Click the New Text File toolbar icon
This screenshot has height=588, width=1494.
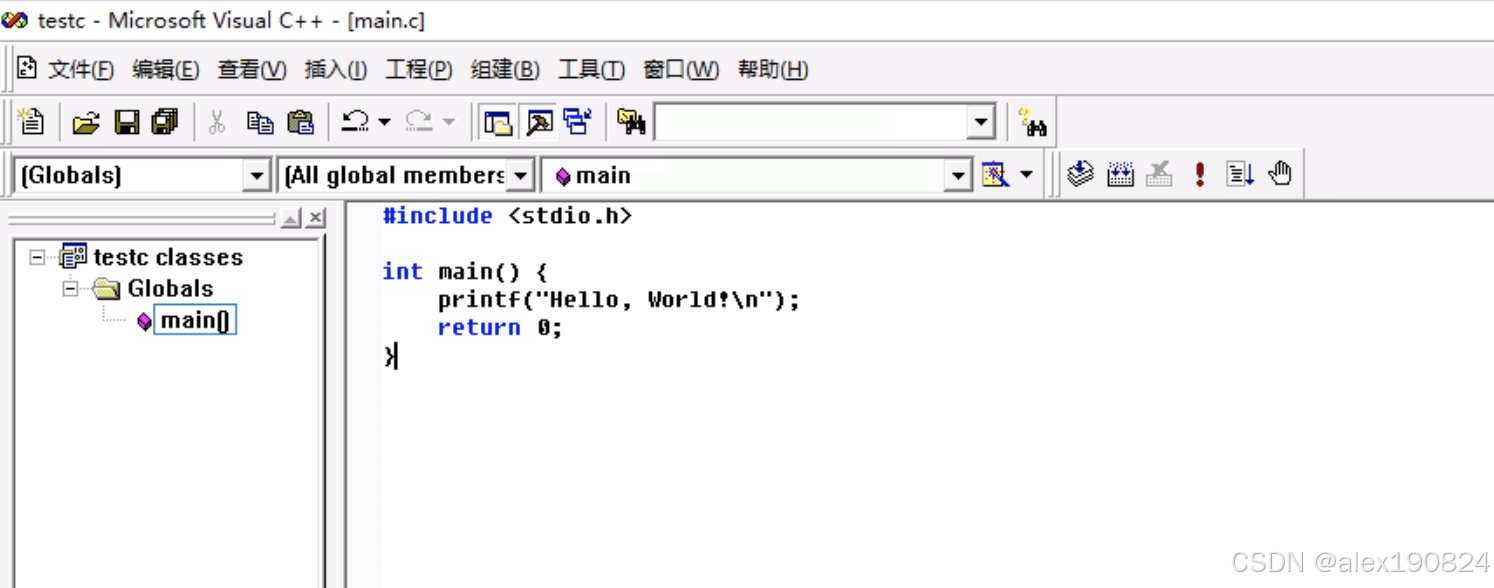32,122
